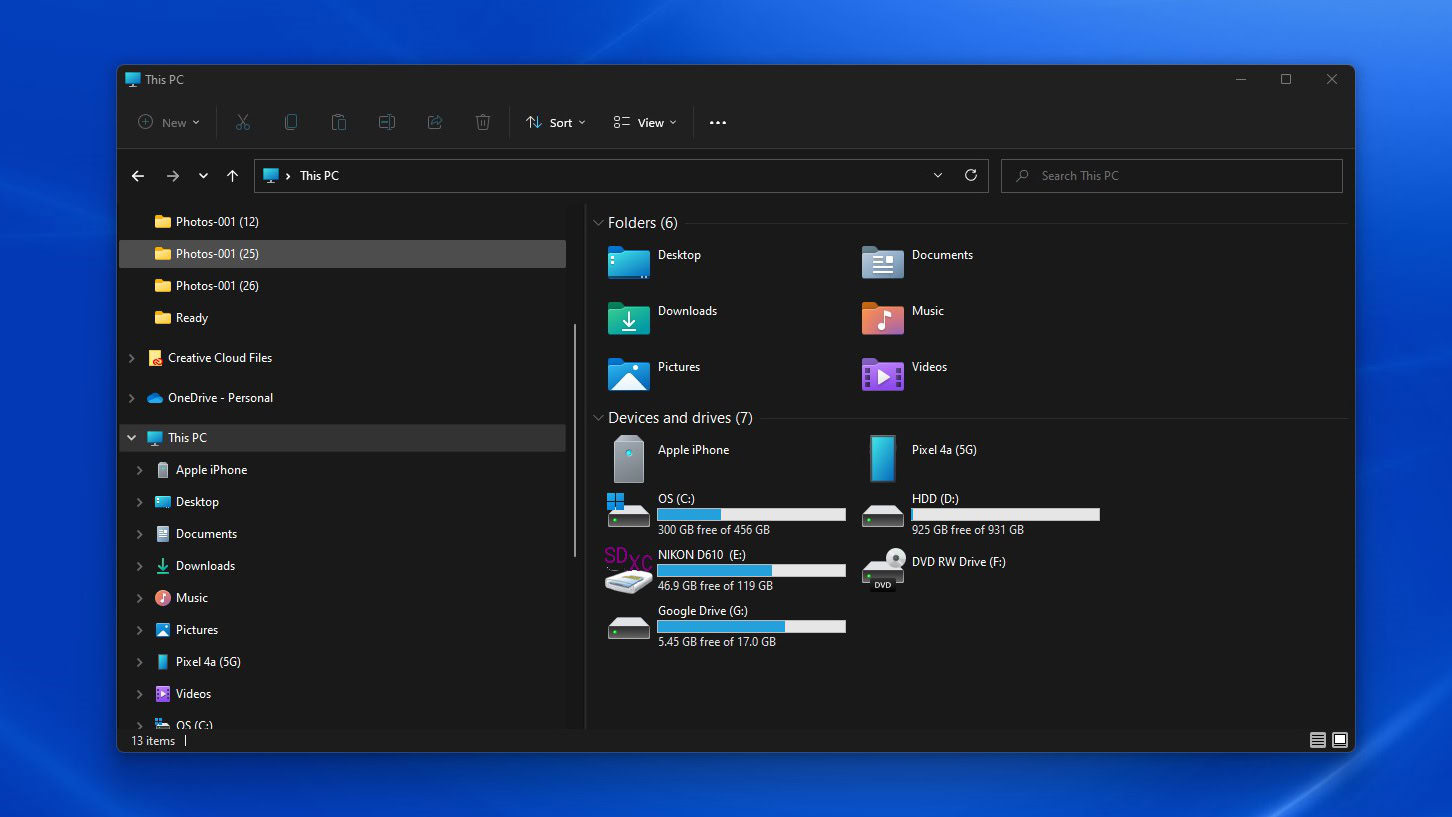Switch to large icons view in status bar
This screenshot has height=817, width=1452.
[1340, 740]
